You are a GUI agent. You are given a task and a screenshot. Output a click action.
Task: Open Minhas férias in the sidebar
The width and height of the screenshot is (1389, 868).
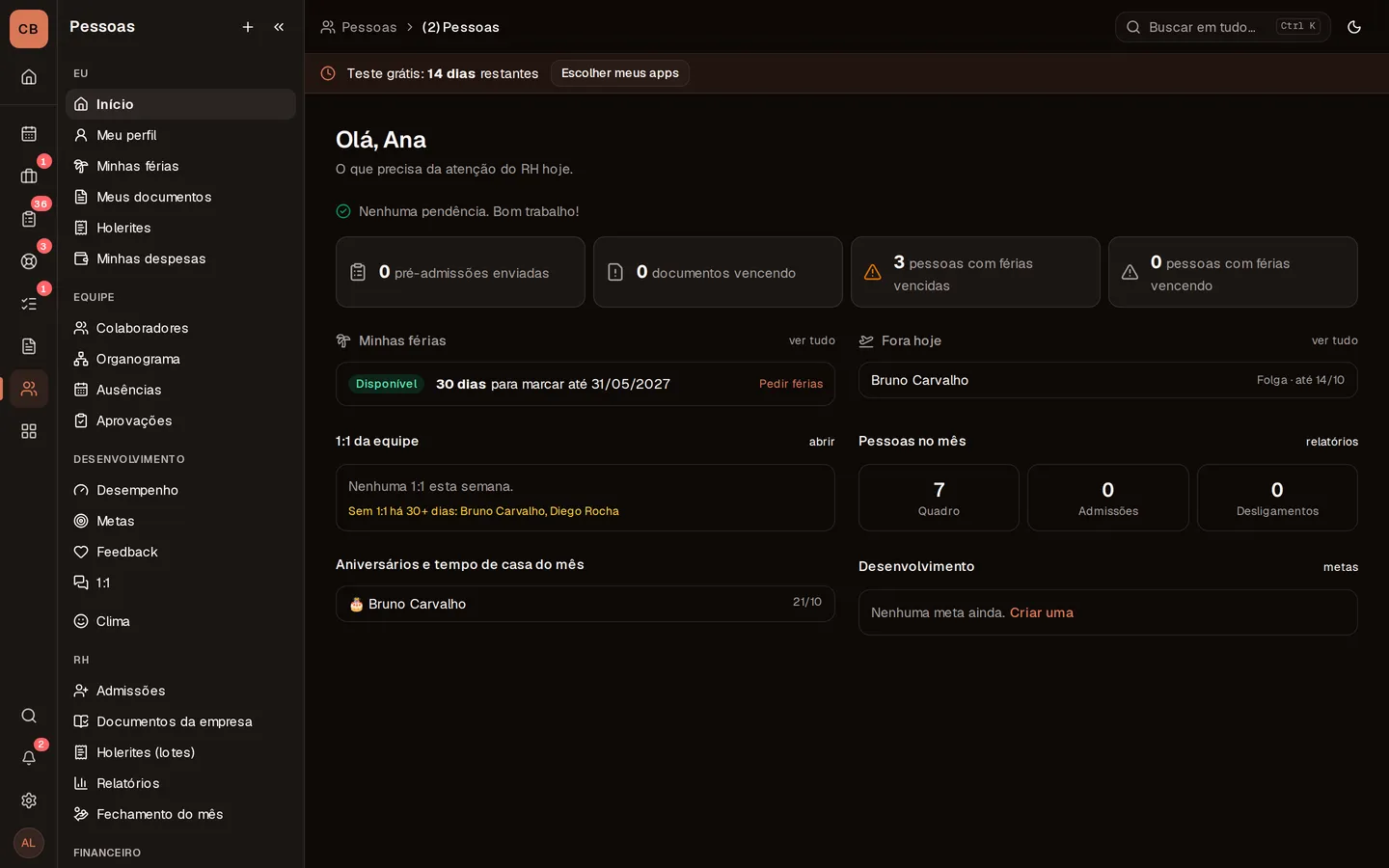[x=180, y=166]
